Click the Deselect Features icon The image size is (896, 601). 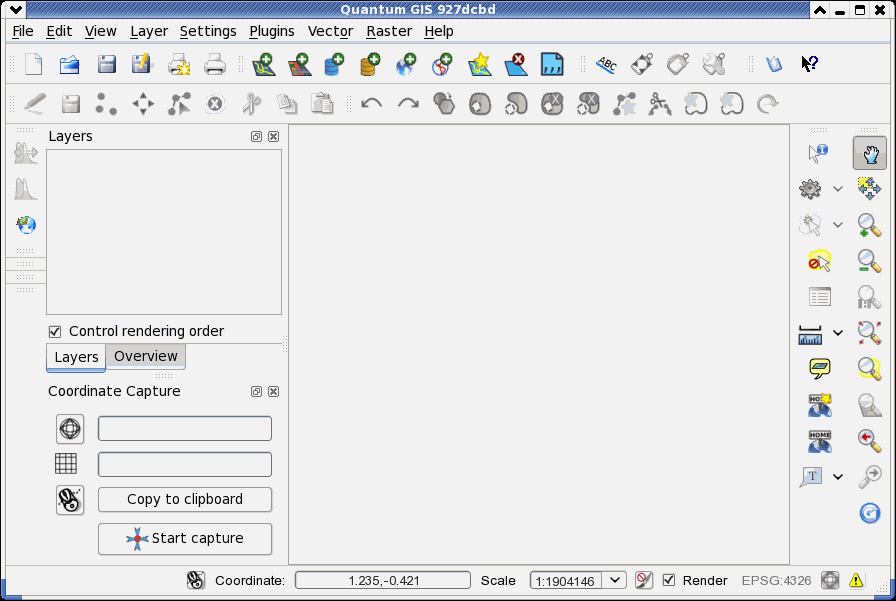[x=819, y=261]
